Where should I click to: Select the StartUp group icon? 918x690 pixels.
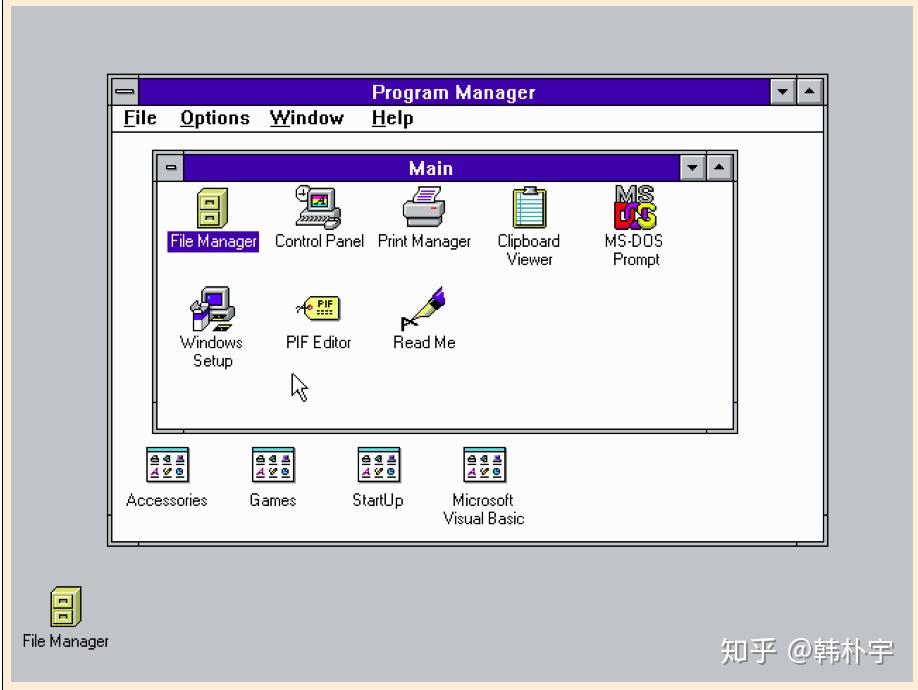coord(378,464)
